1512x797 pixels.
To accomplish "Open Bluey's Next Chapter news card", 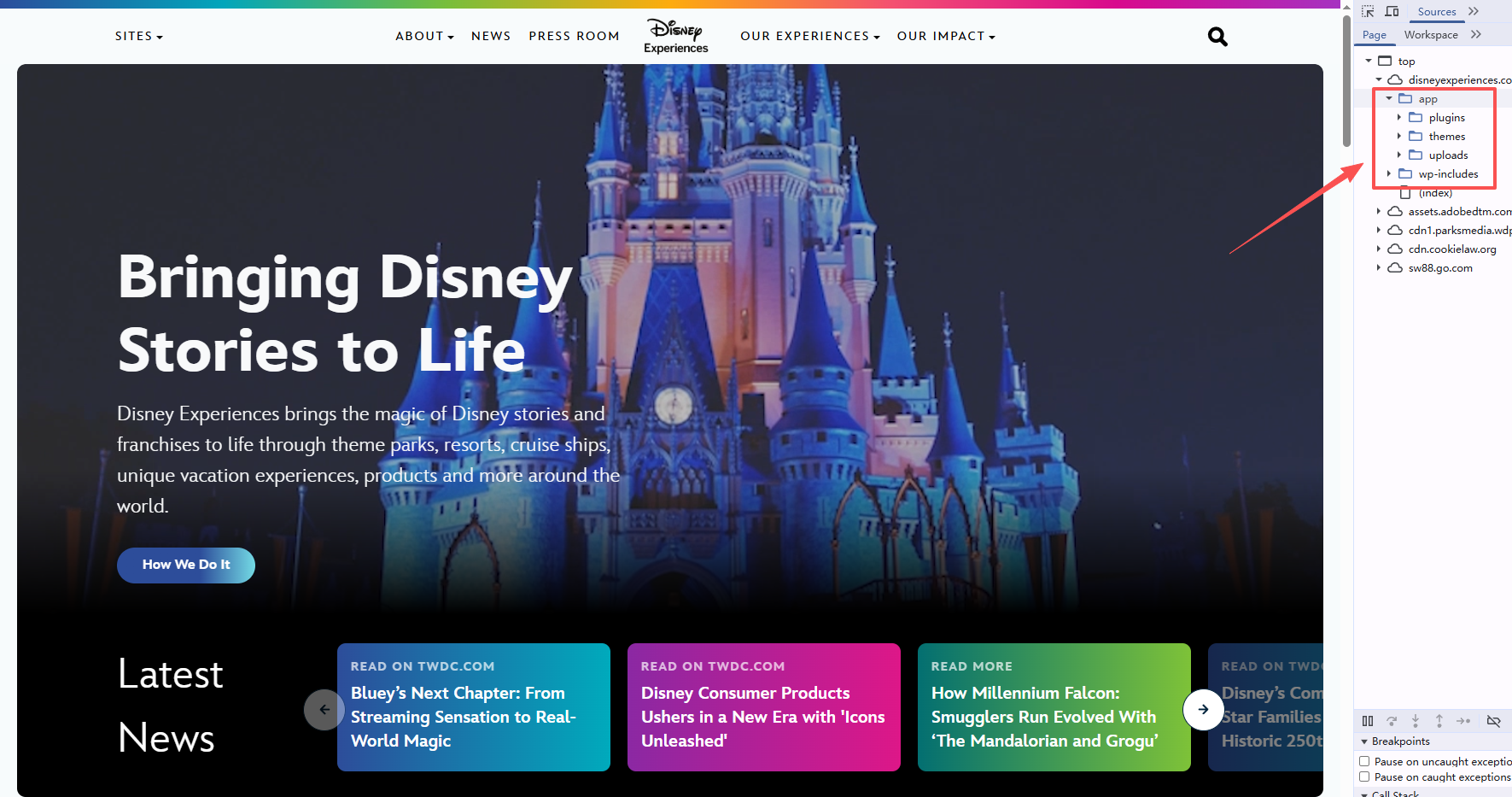I will coord(474,707).
